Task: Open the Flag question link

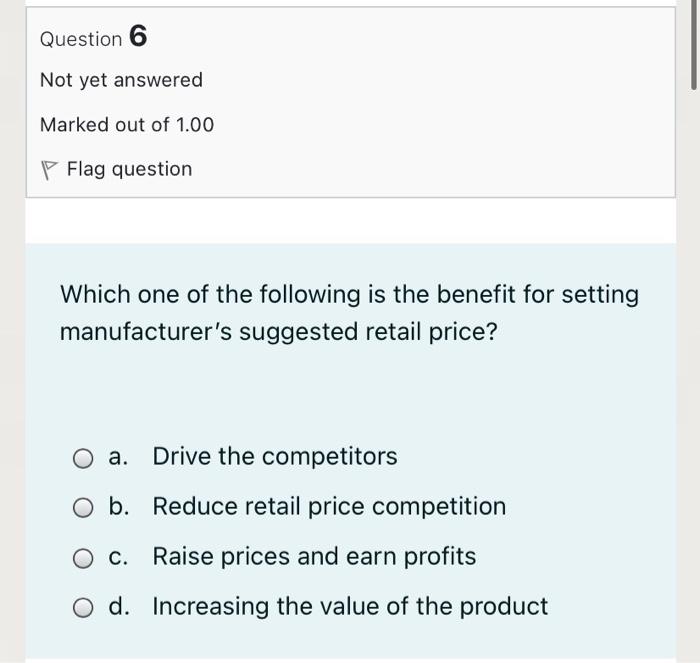Action: point(129,169)
